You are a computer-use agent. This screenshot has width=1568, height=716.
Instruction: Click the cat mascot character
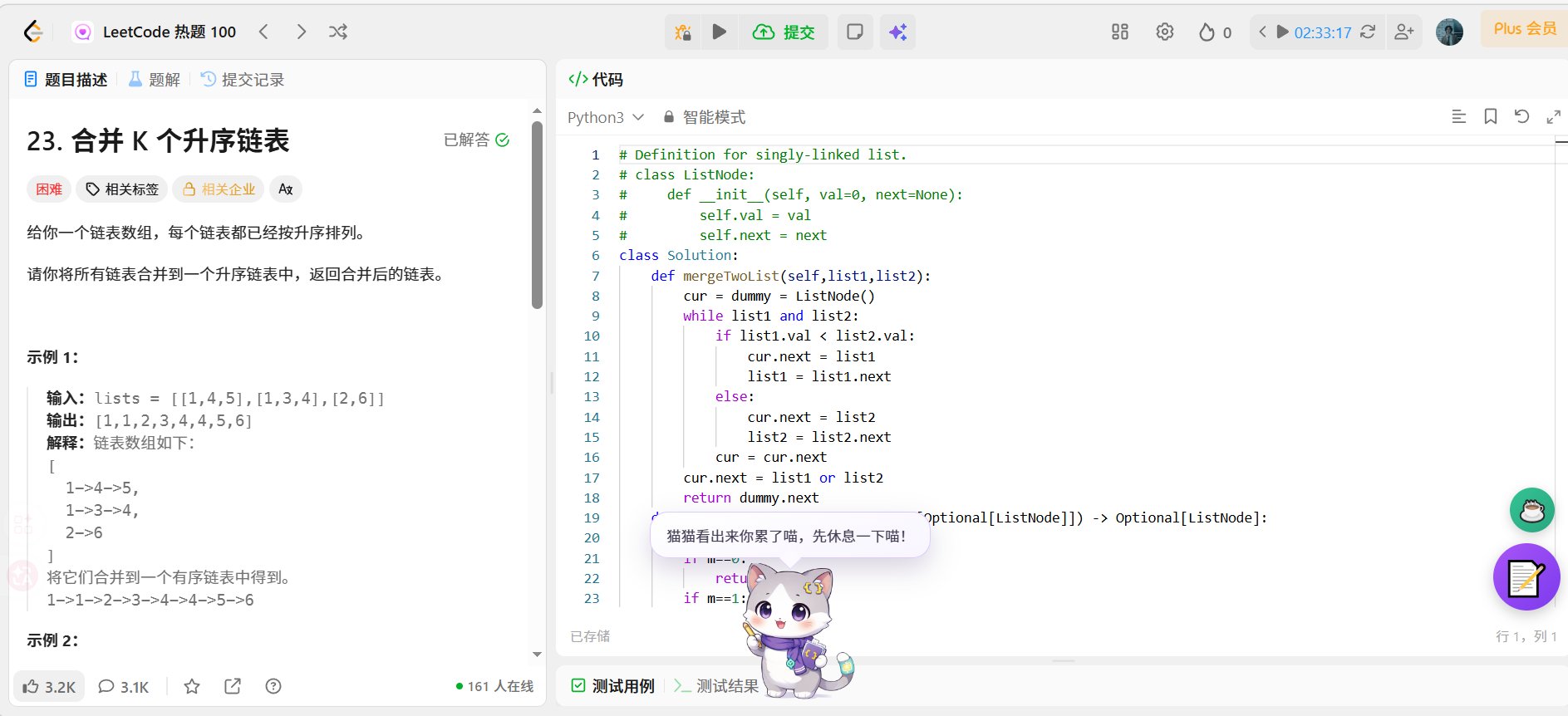coord(795,631)
